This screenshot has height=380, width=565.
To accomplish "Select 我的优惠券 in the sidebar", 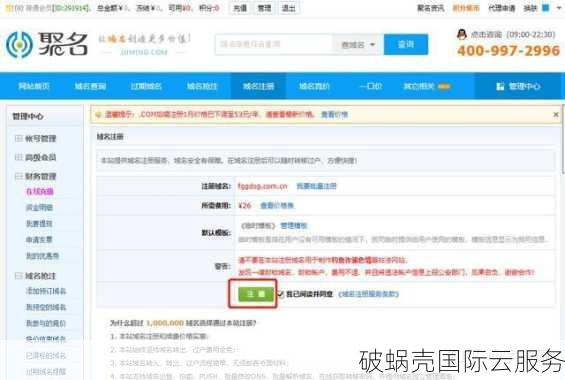I will tap(43, 256).
